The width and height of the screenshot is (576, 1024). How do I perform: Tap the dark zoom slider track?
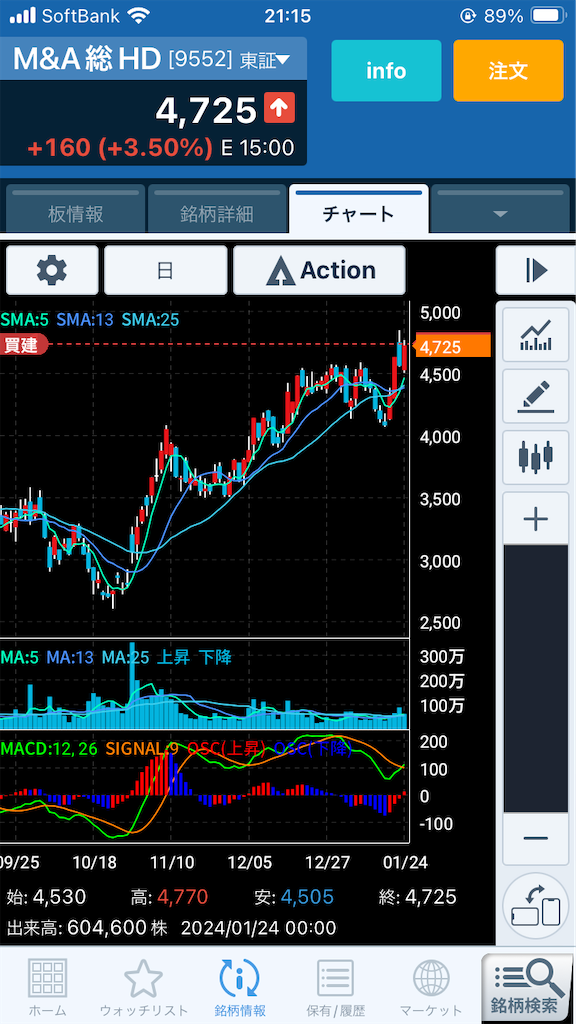[x=536, y=679]
